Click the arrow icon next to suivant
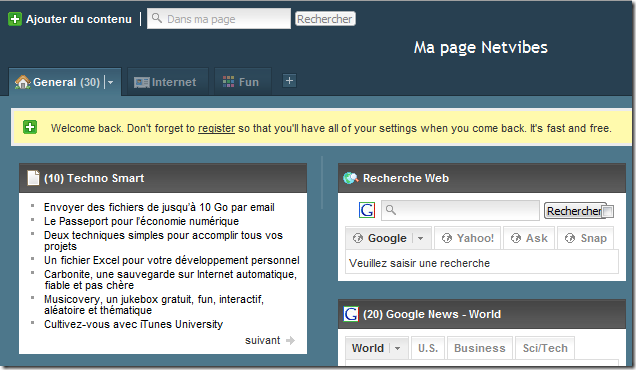Image resolution: width=636 pixels, height=370 pixels. [x=290, y=340]
